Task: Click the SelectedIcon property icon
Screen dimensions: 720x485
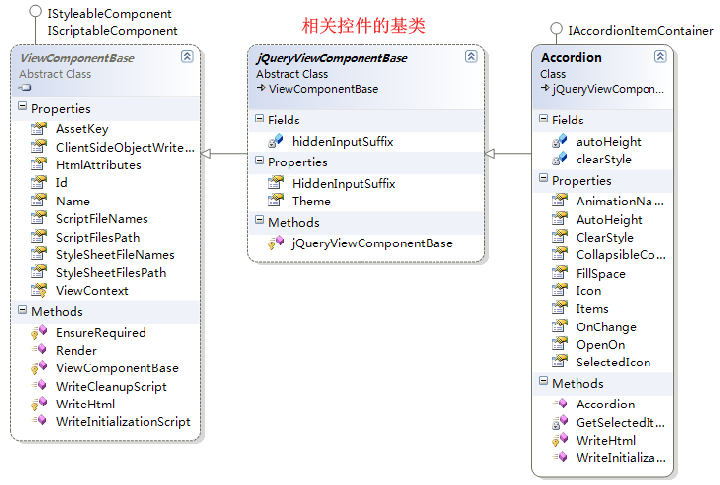Action: click(560, 361)
